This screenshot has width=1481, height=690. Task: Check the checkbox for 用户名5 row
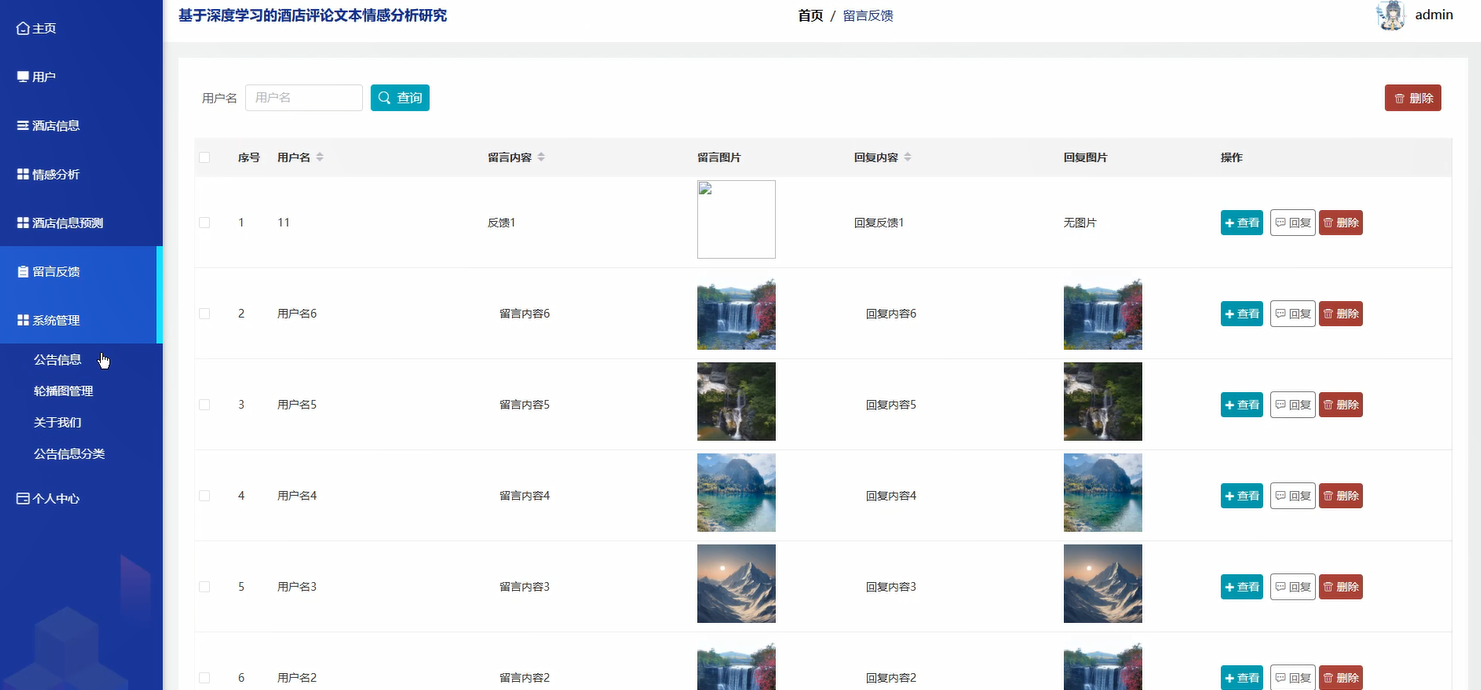click(205, 404)
